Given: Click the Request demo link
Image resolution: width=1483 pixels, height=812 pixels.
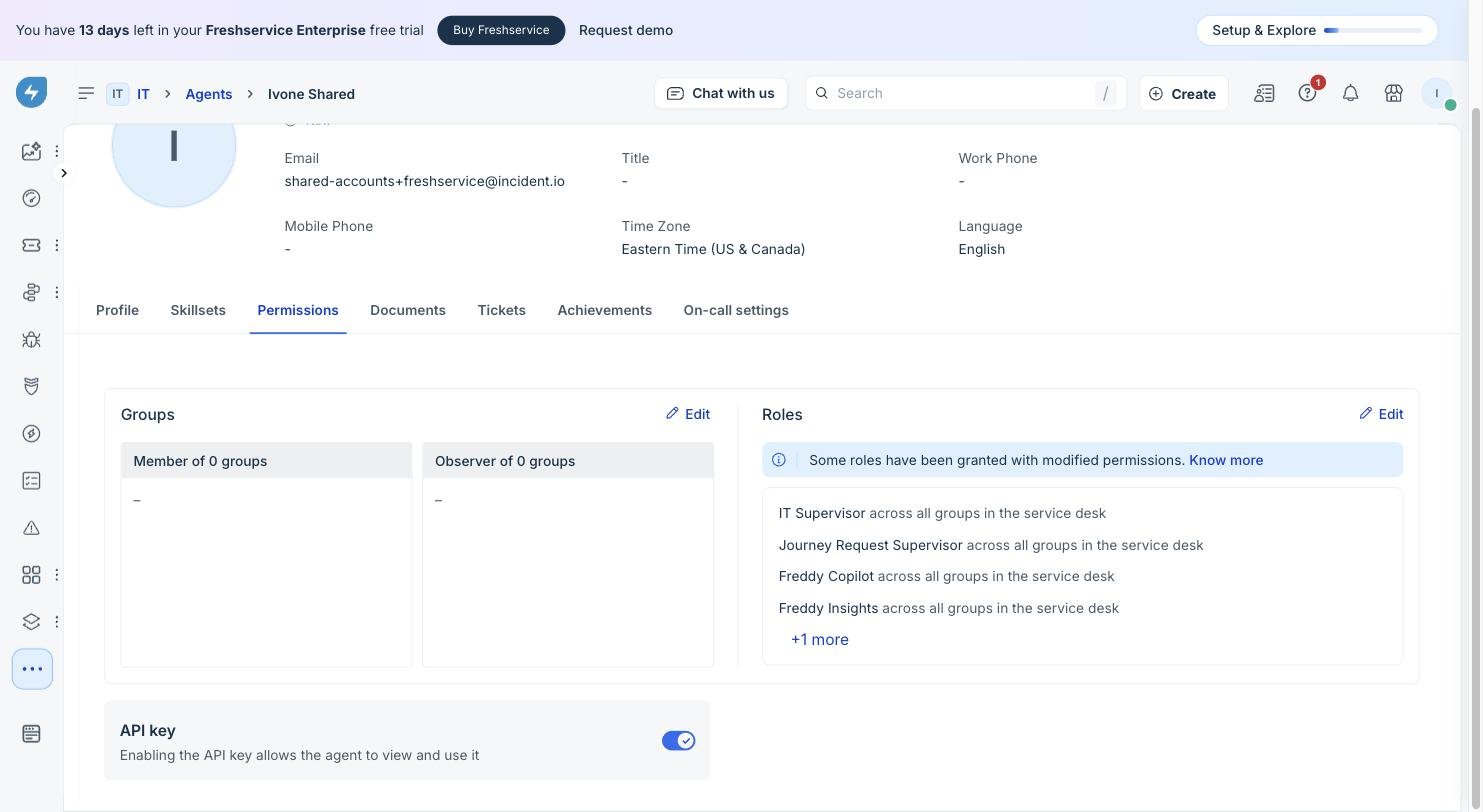Looking at the screenshot, I should click(626, 30).
